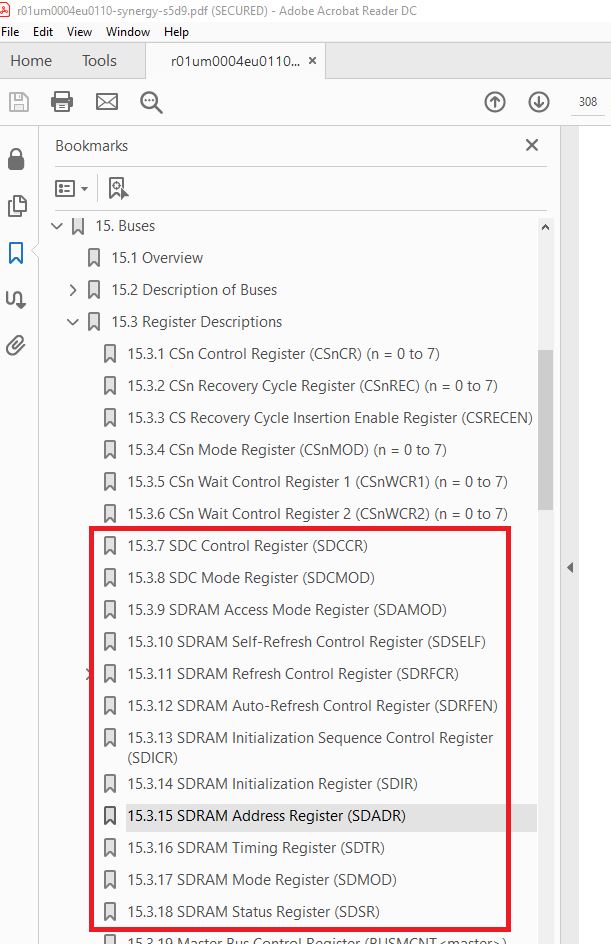Click the Print file icon
This screenshot has width=611, height=944.
[62, 101]
